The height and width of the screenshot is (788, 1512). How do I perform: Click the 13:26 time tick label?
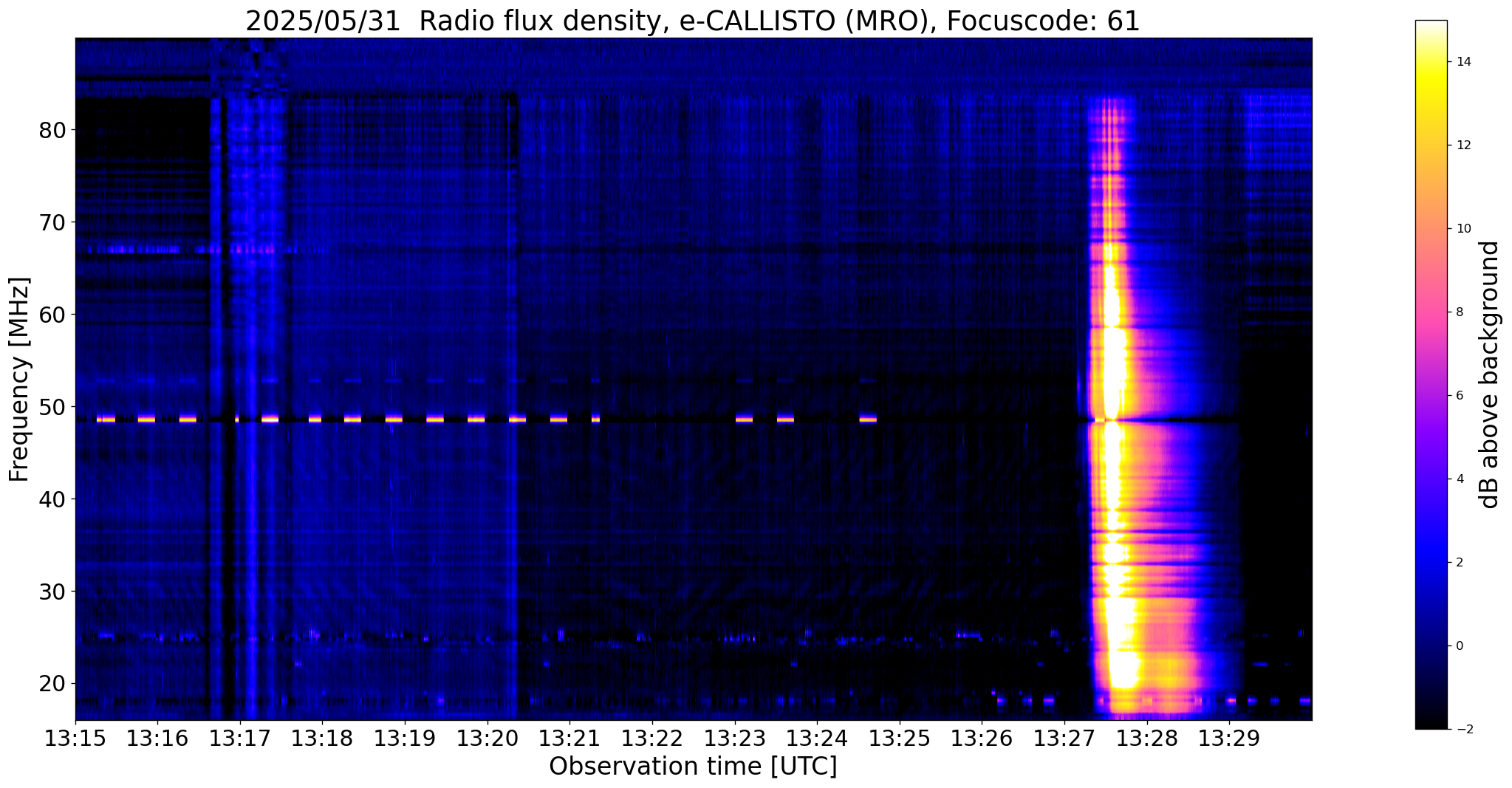(x=982, y=739)
